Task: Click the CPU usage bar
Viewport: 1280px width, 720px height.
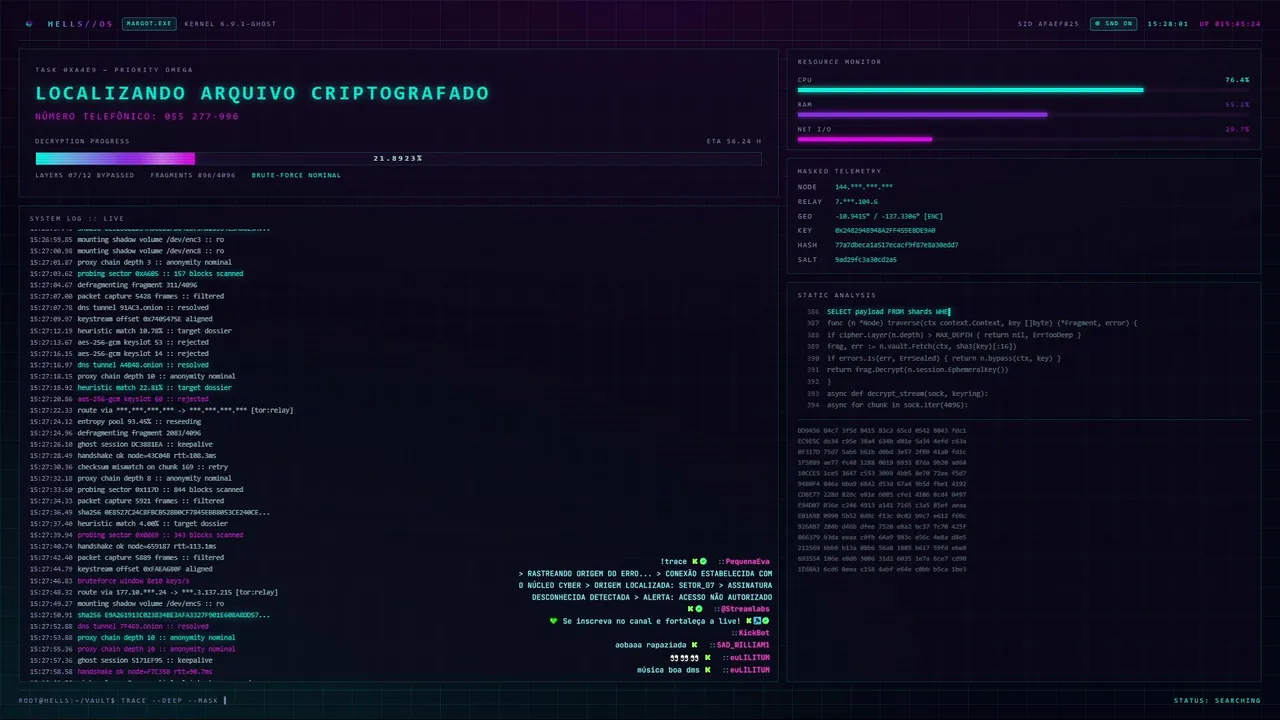Action: click(1023, 90)
